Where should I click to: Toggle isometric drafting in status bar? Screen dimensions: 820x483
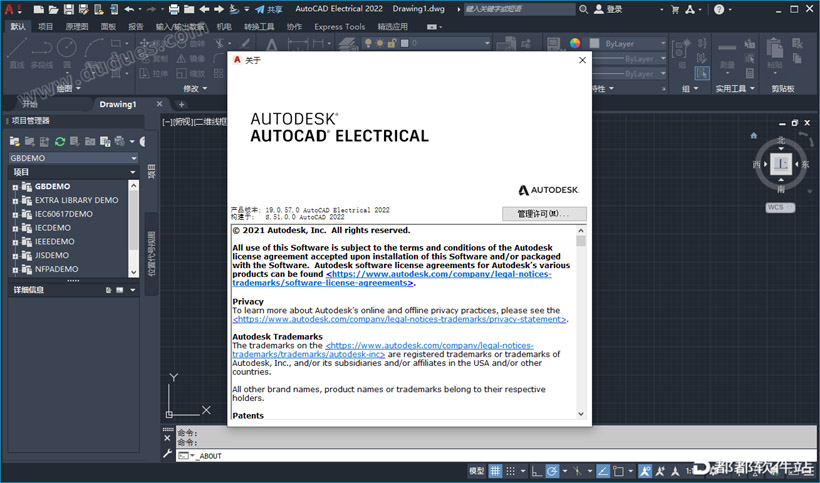tap(577, 471)
